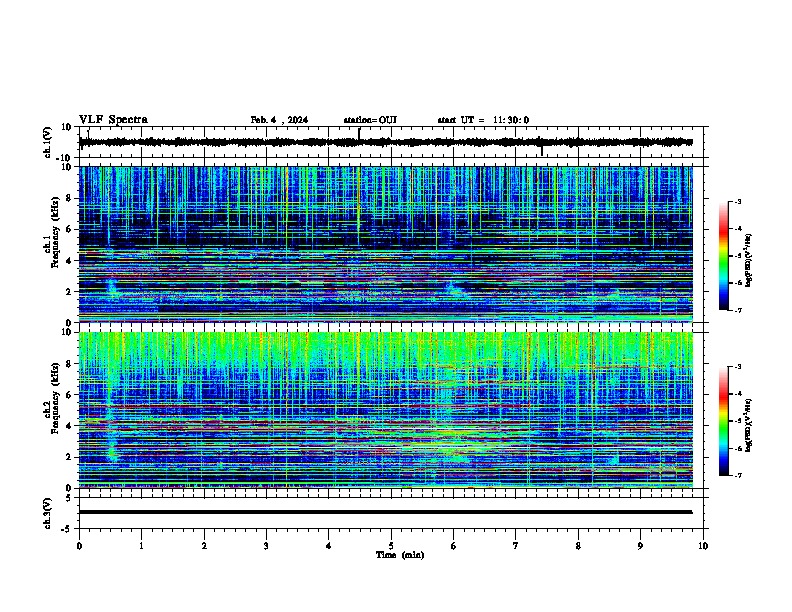This screenshot has height=612, width=792.
Task: Select the "Feb. 4 , 2024" date text
Action: (279, 120)
